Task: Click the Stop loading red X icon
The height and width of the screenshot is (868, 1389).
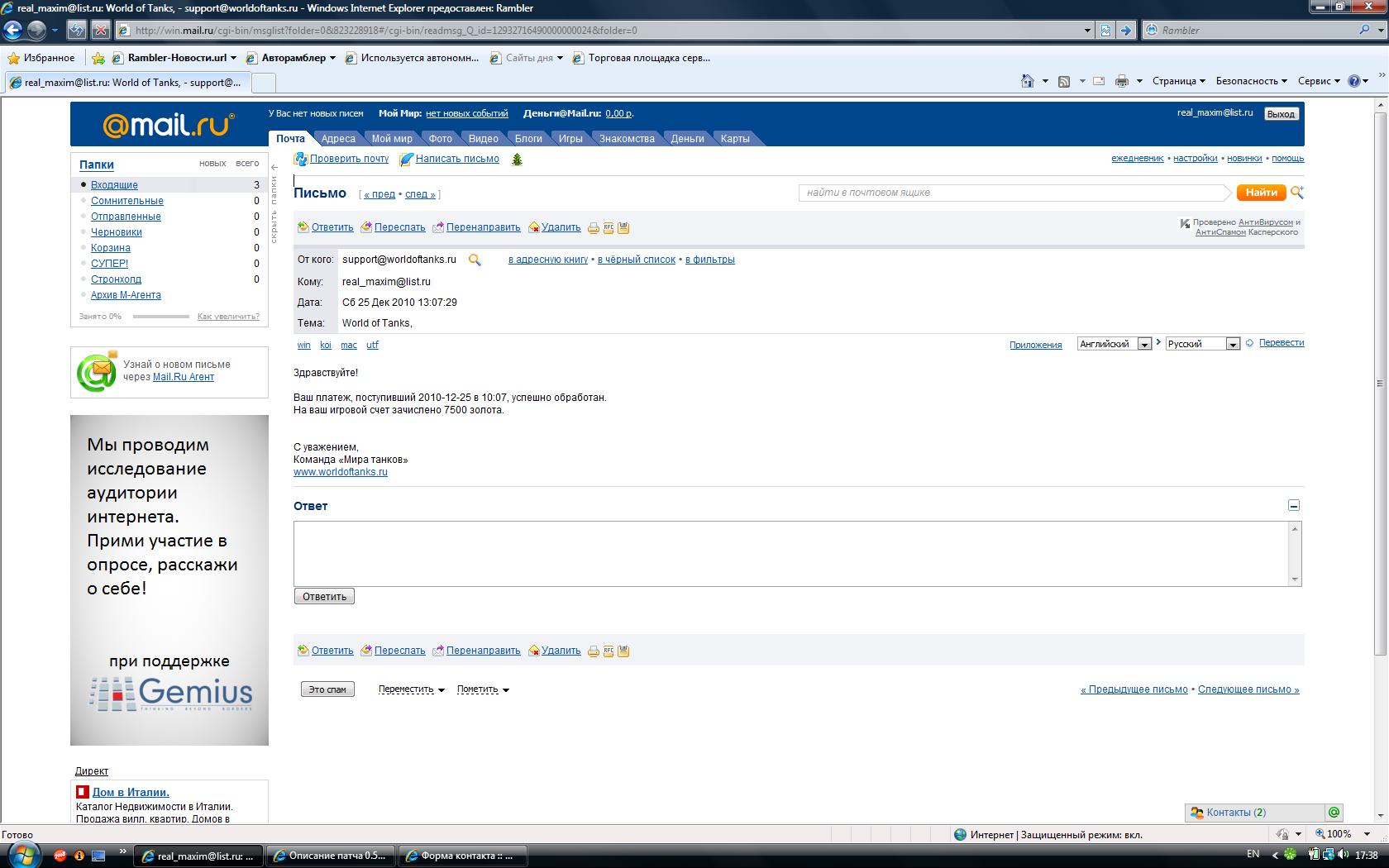Action: point(100,30)
